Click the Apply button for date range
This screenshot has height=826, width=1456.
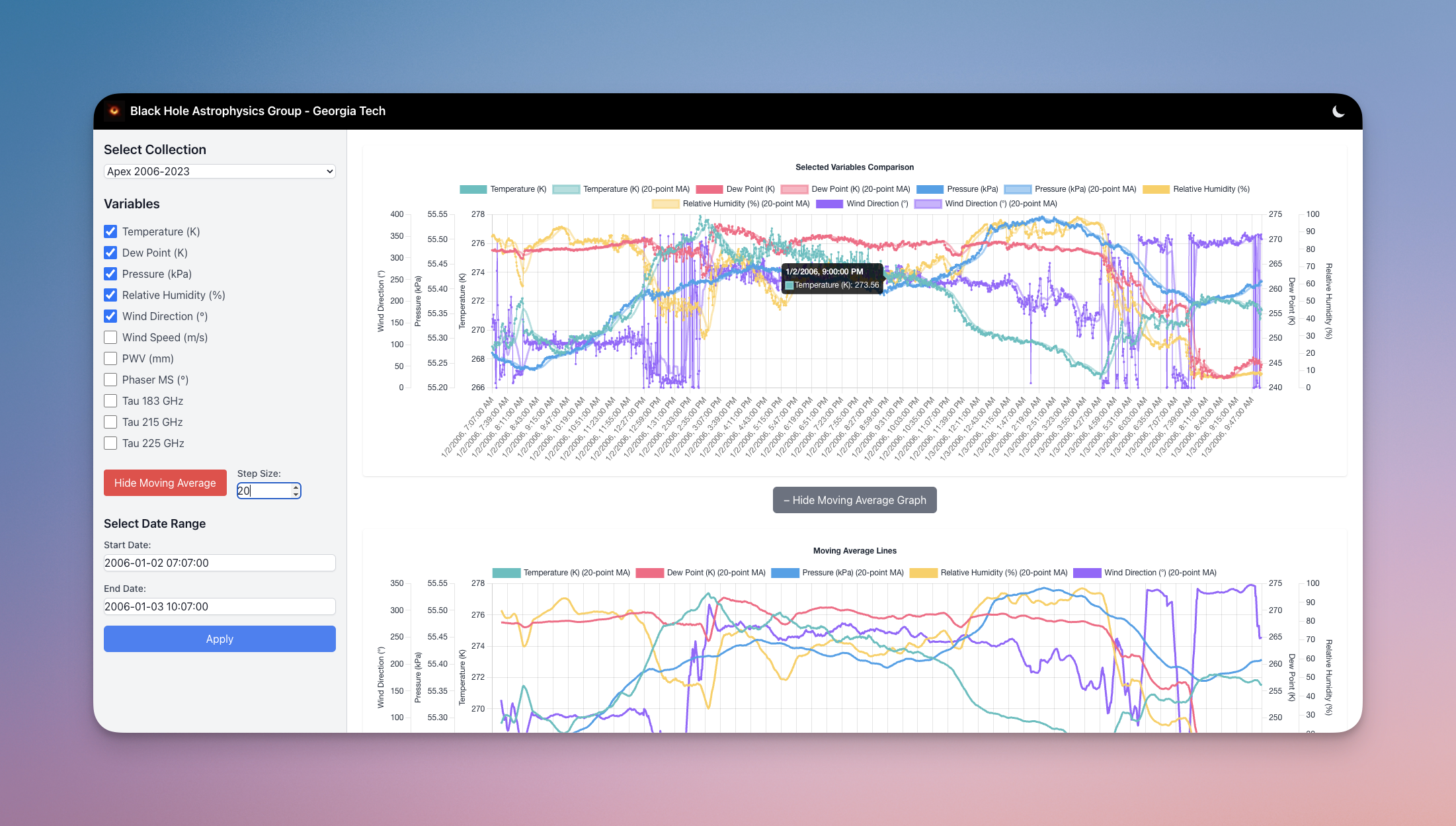219,639
